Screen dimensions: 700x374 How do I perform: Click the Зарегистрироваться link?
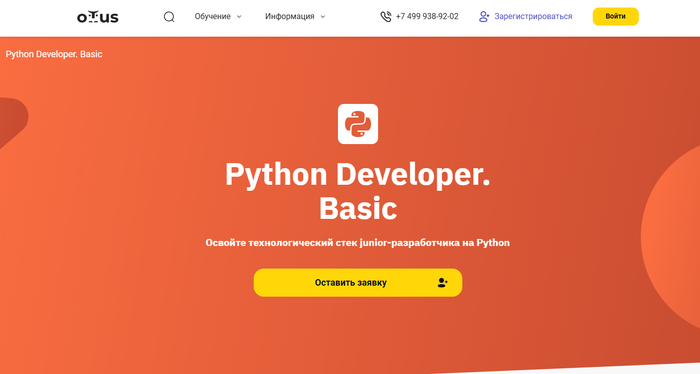(533, 17)
